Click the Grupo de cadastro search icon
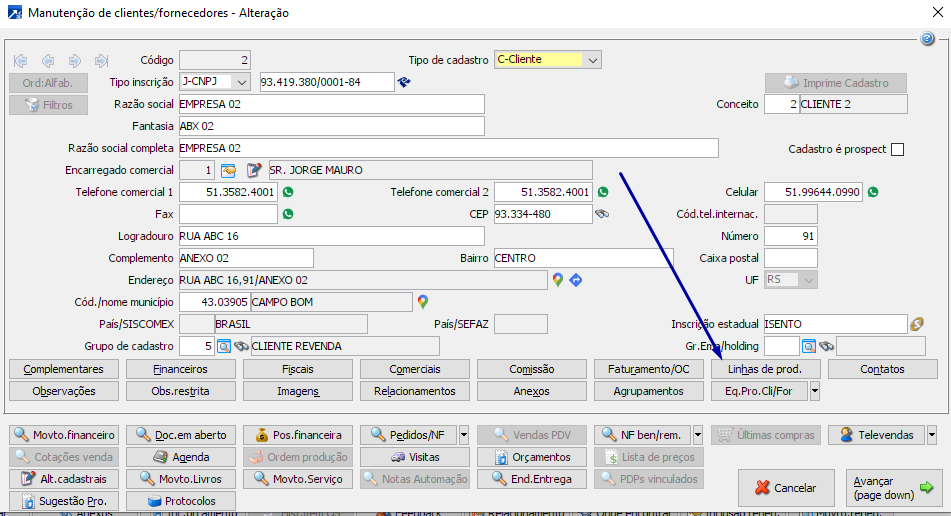 [x=224, y=346]
